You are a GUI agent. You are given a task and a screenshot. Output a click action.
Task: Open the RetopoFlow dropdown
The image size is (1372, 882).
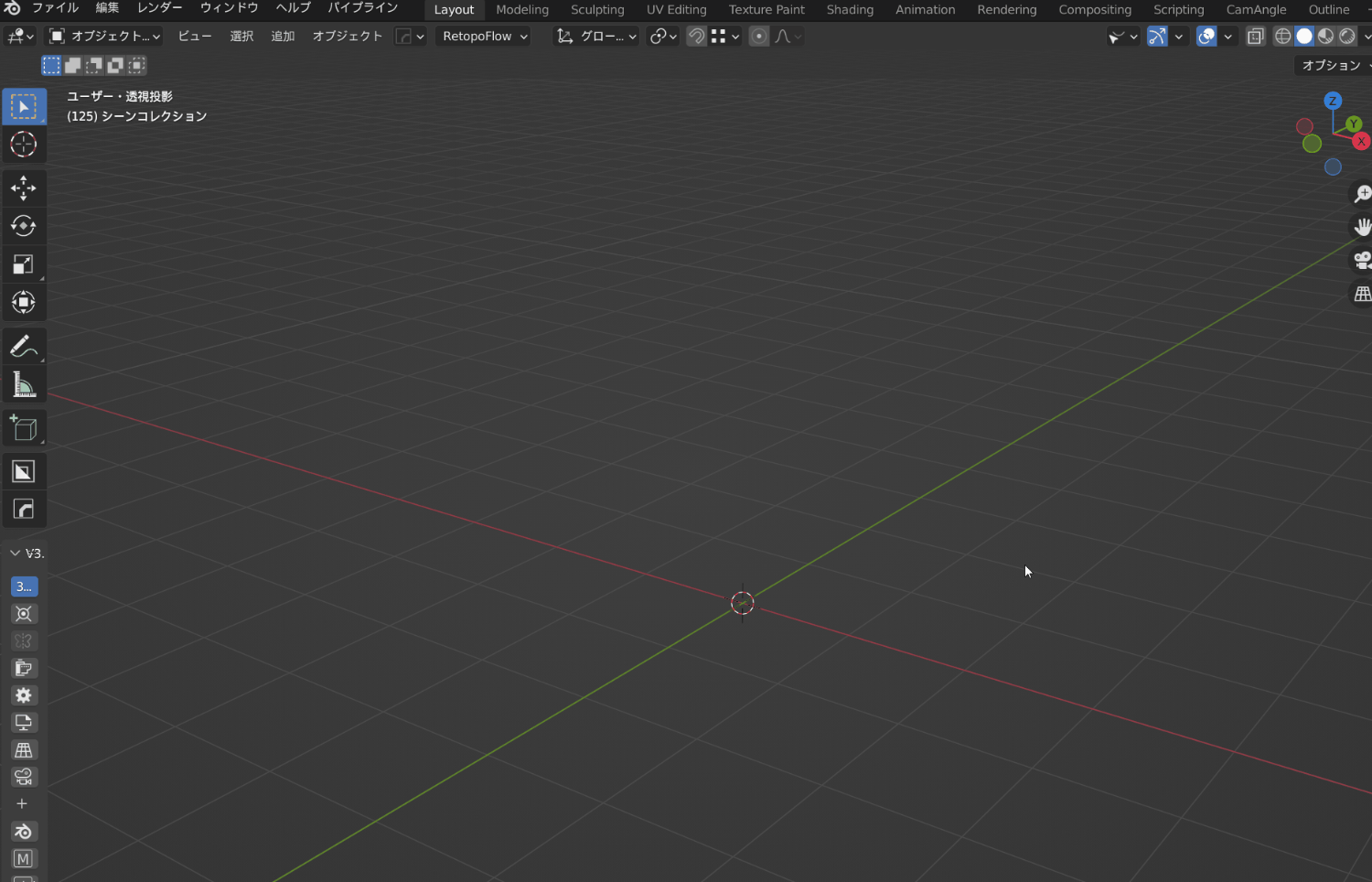pyautogui.click(x=484, y=37)
